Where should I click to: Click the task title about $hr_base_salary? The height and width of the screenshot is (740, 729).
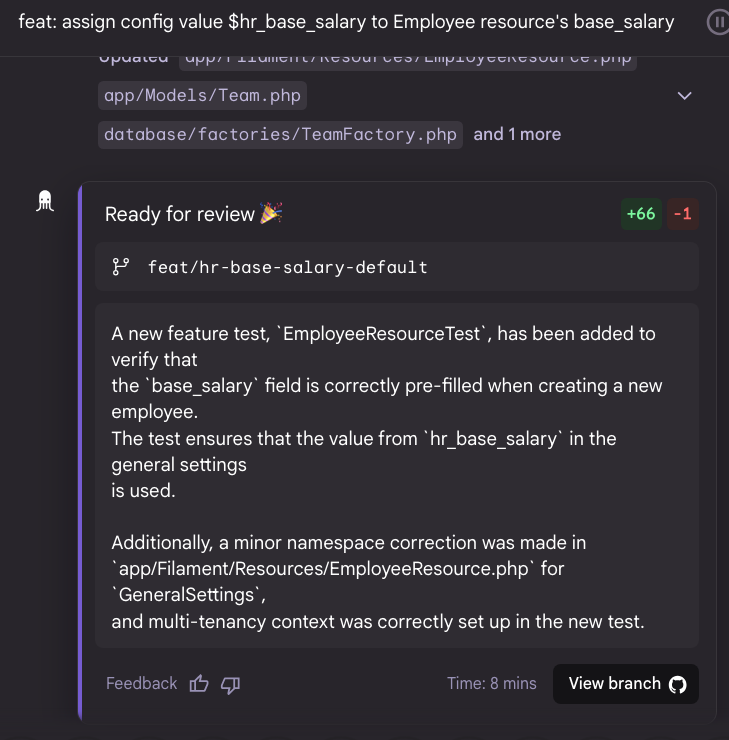click(x=346, y=22)
